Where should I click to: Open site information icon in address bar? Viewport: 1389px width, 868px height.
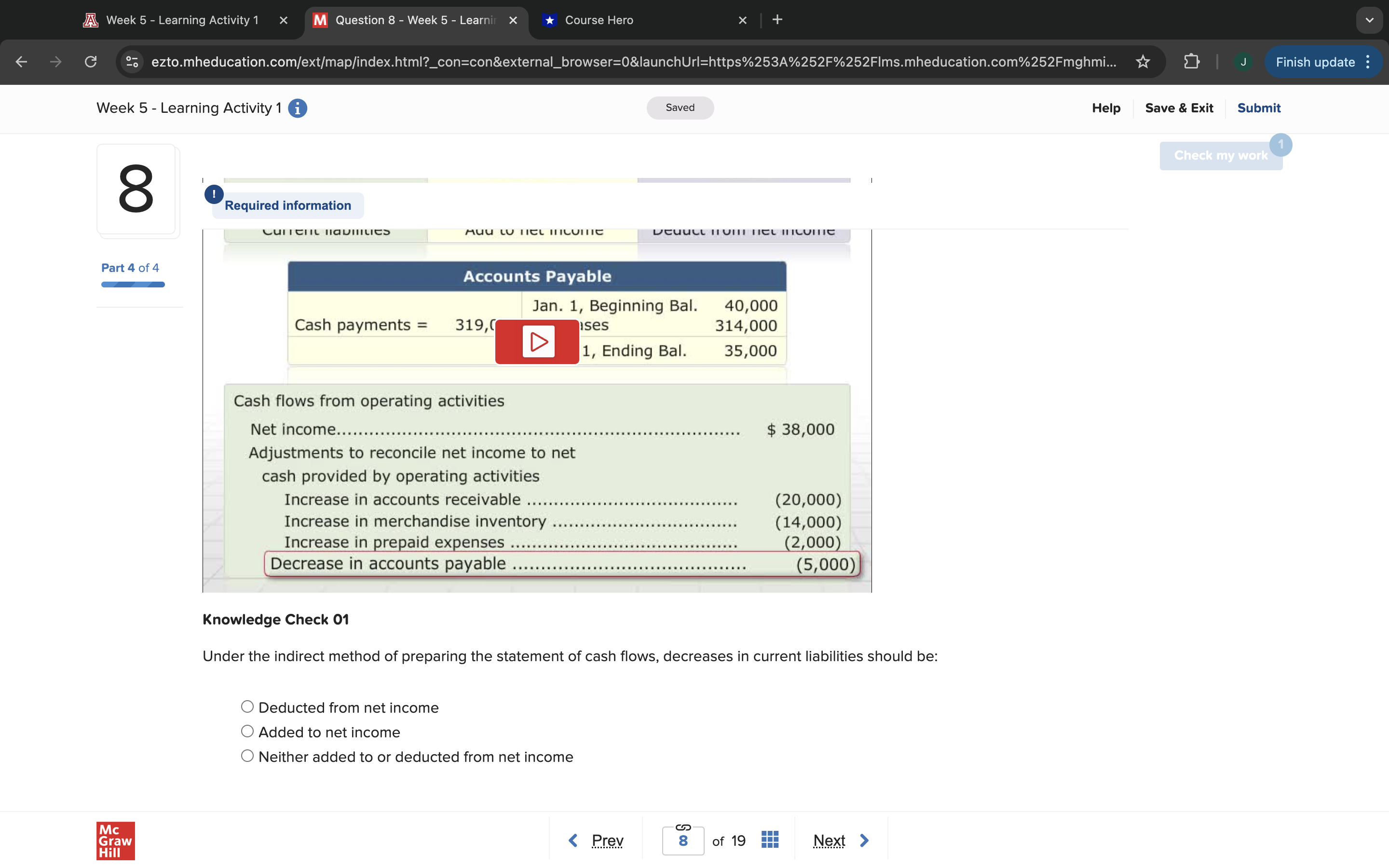click(132, 61)
